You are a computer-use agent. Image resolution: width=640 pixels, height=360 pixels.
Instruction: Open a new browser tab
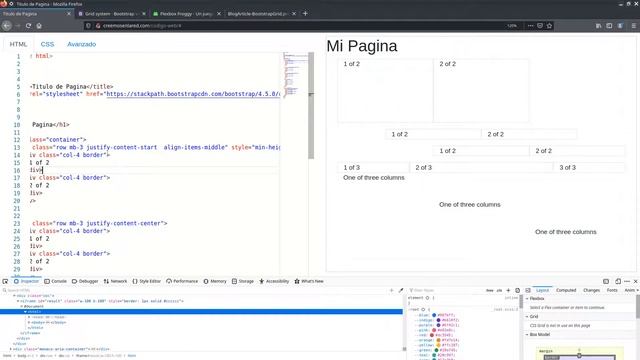[305, 13]
